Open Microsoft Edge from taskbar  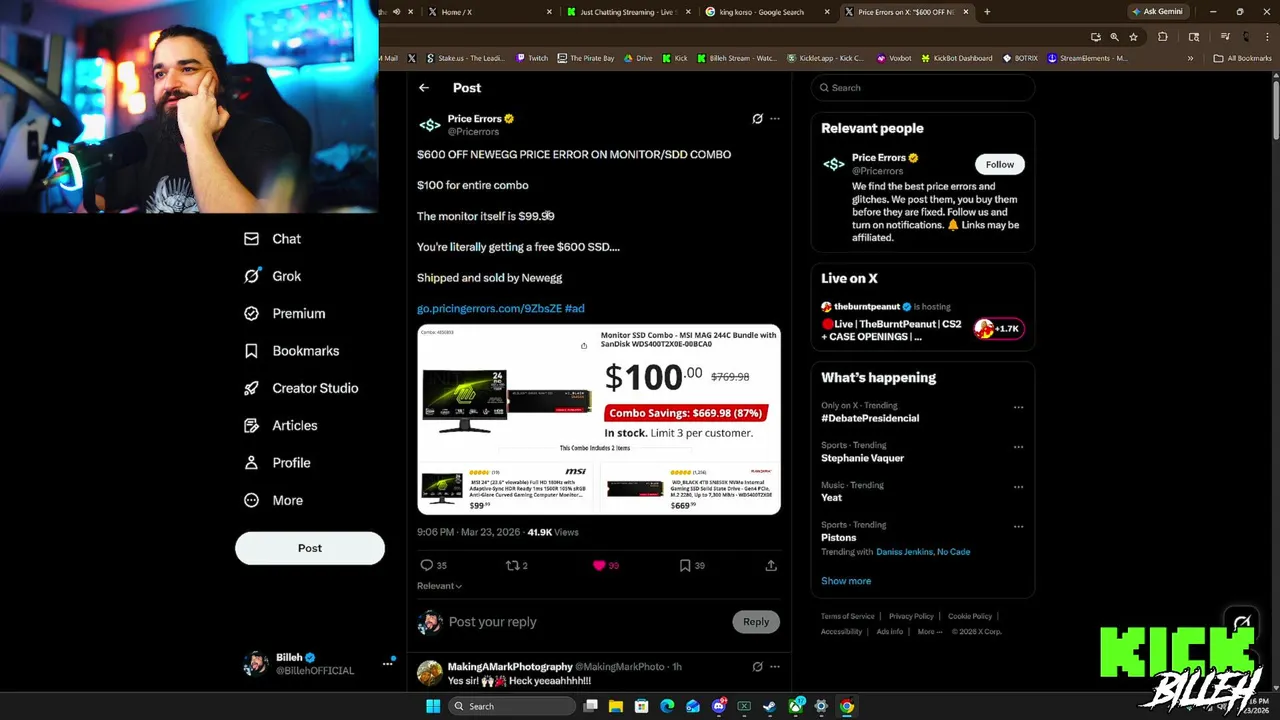pos(667,706)
